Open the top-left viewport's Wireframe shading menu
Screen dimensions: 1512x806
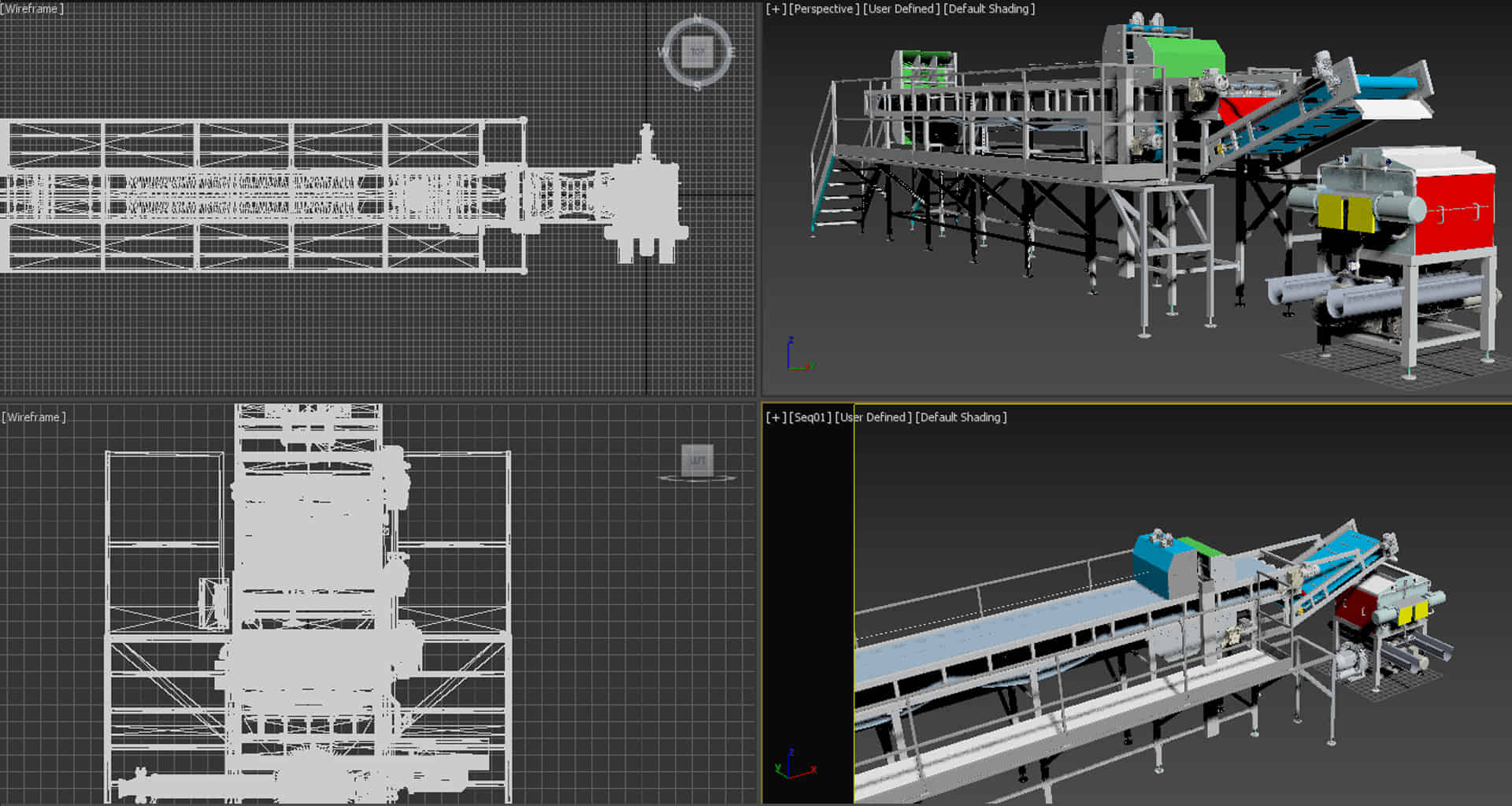pyautogui.click(x=32, y=9)
